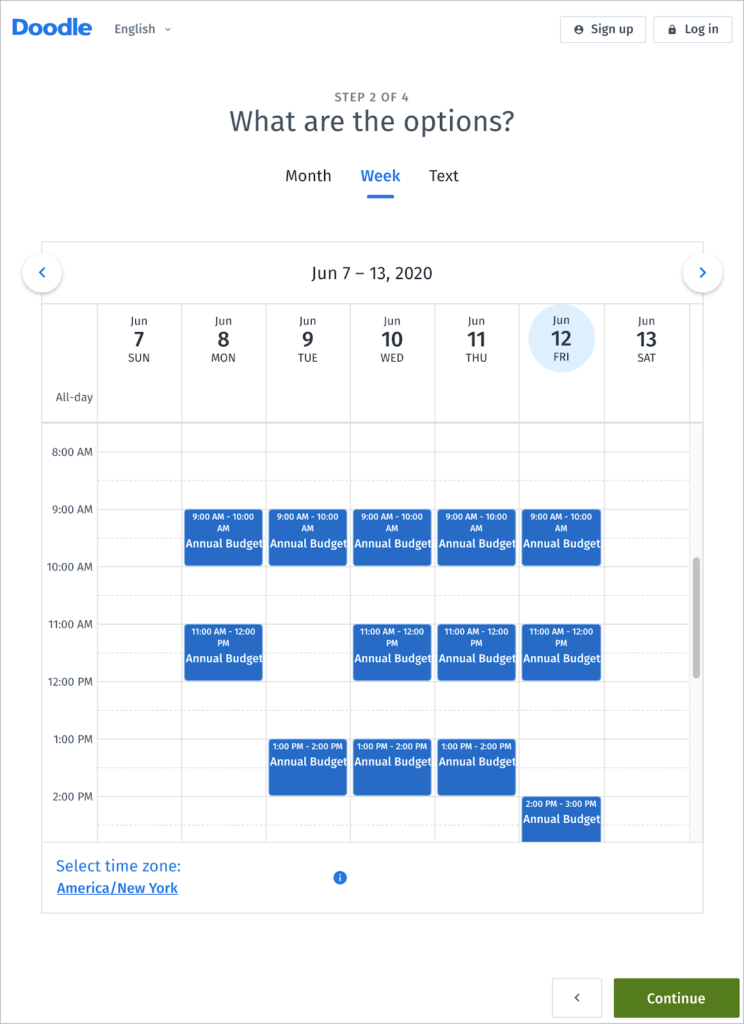Open the English language dropdown
The image size is (744, 1024).
(x=142, y=29)
